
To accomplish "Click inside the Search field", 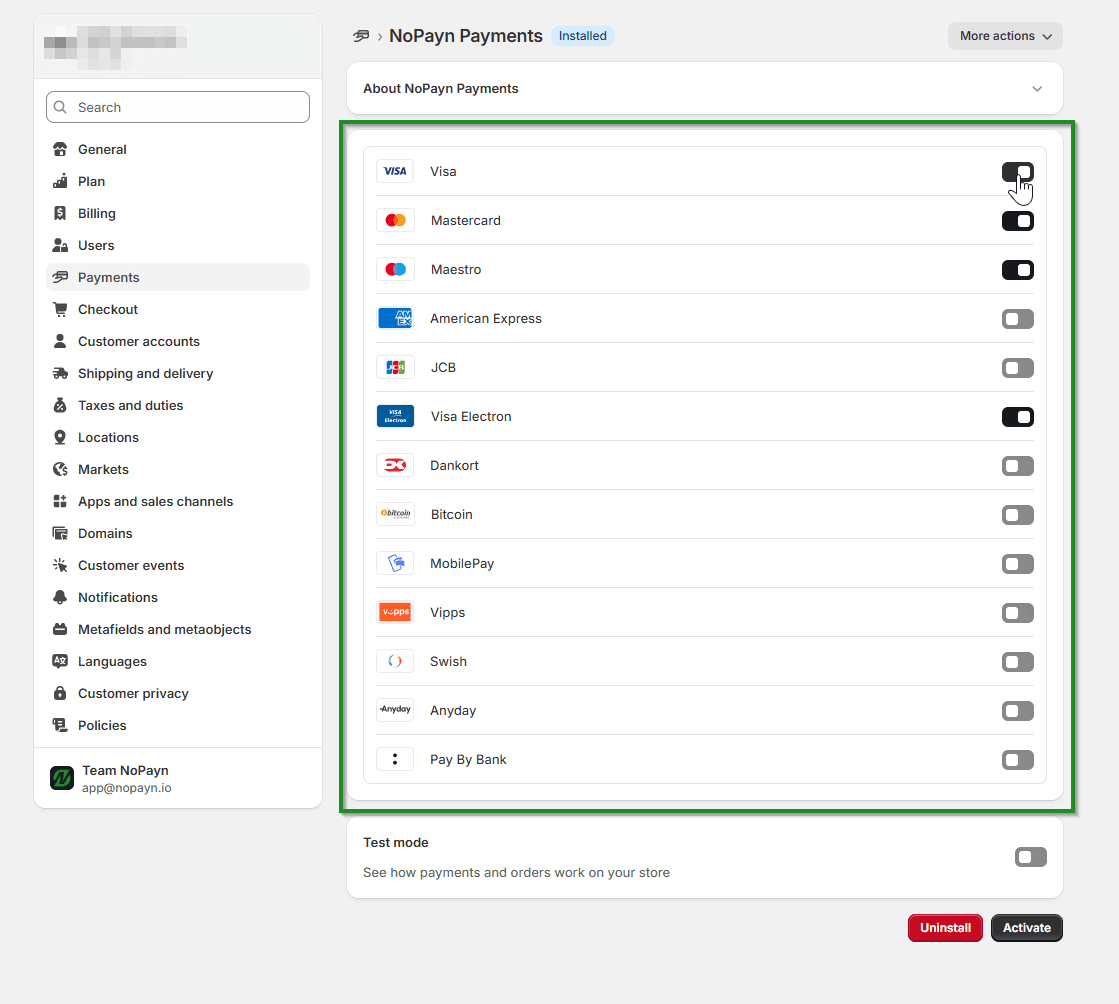I will coord(177,107).
